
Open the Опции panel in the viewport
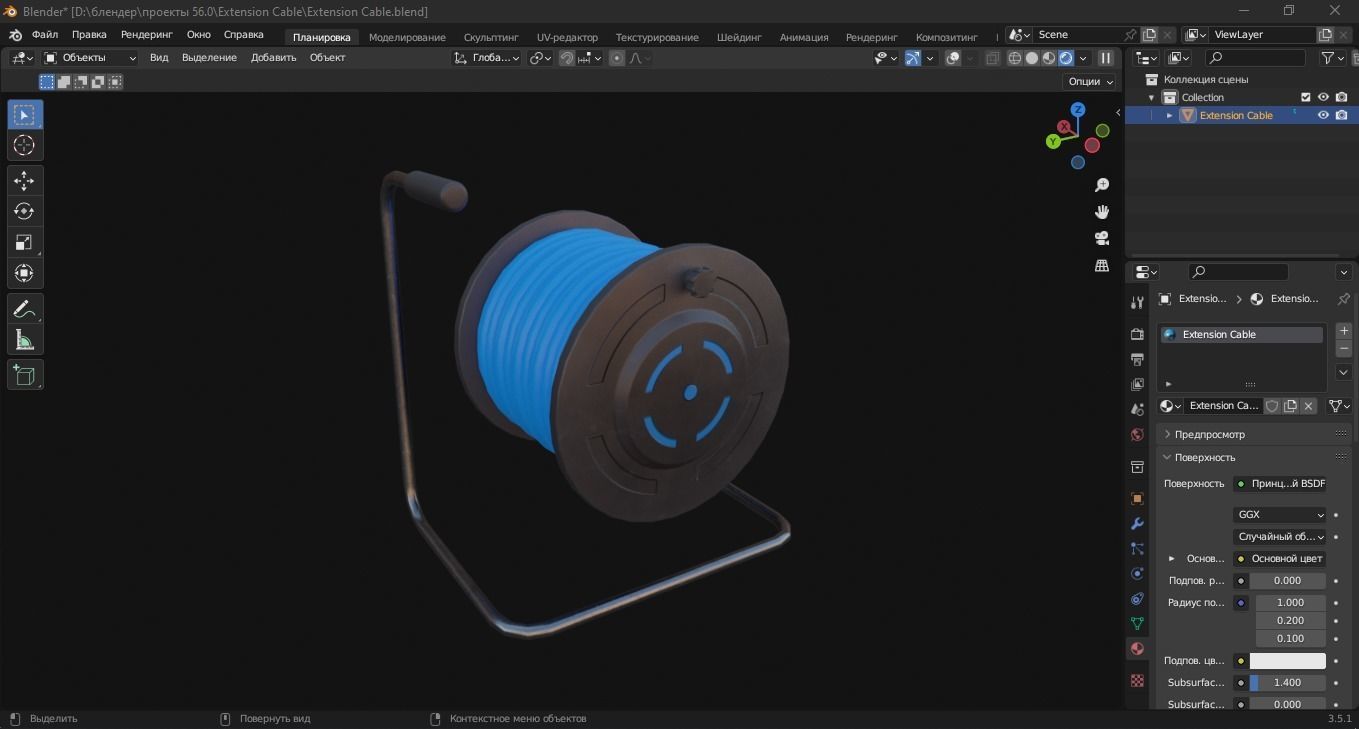coord(1088,81)
